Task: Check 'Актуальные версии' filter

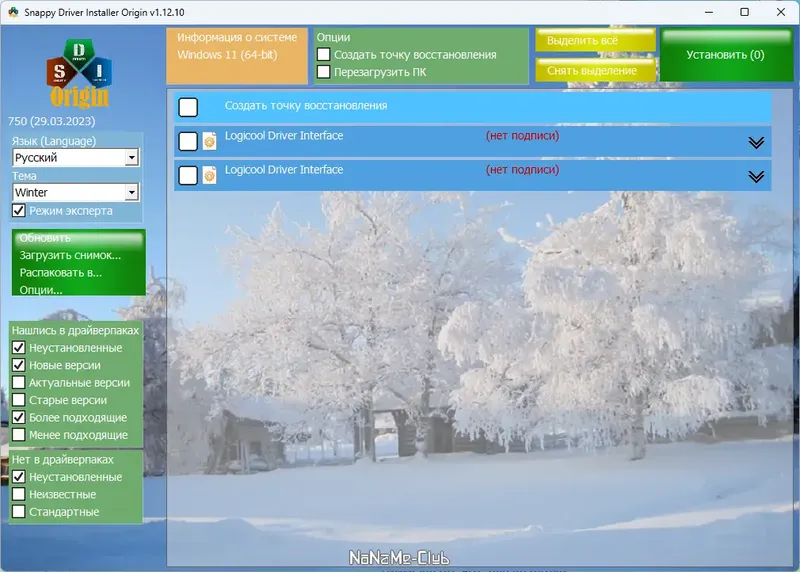Action: pyautogui.click(x=19, y=382)
